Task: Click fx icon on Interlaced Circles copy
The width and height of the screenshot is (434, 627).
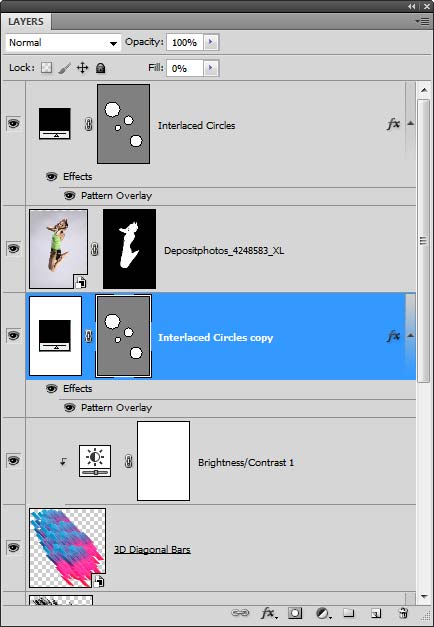Action: 394,336
